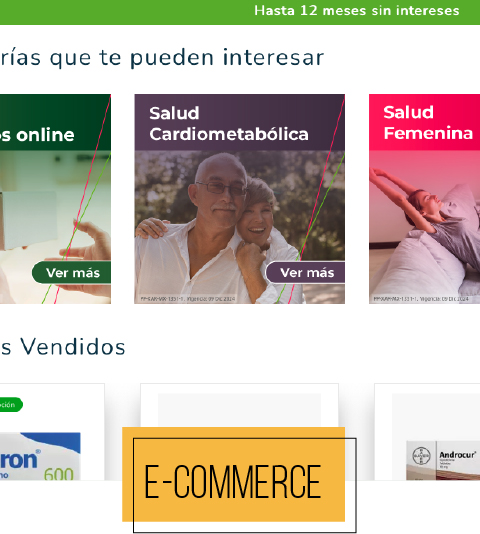The height and width of the screenshot is (534, 480).
Task: Open the Salud Femenina category title
Action: tap(428, 123)
